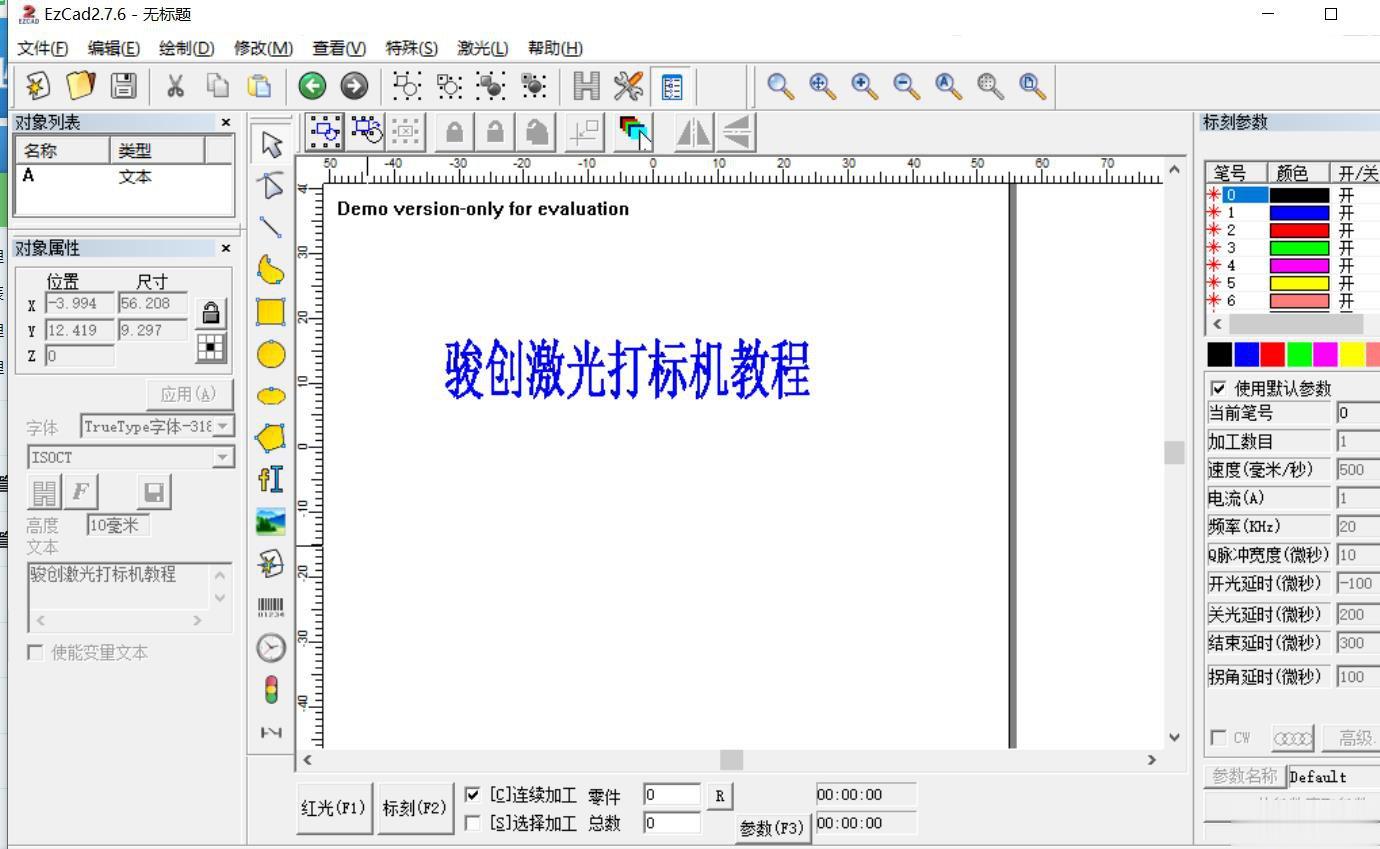Click the speed value field

click(1358, 470)
